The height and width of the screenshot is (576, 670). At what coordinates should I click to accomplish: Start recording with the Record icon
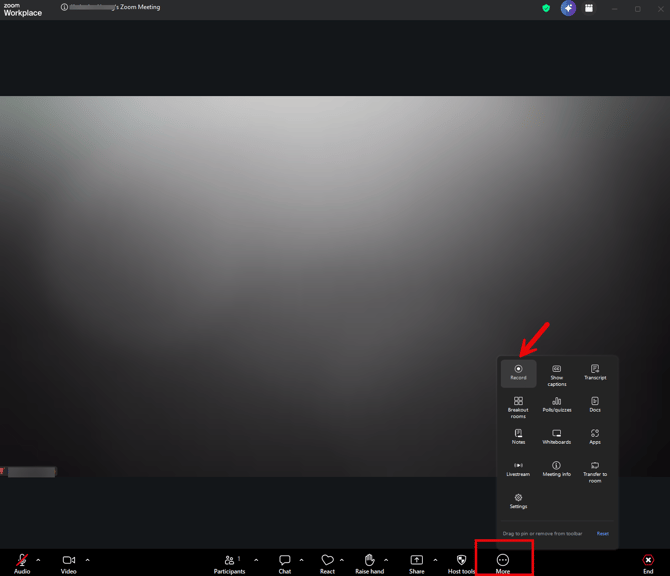(x=518, y=370)
